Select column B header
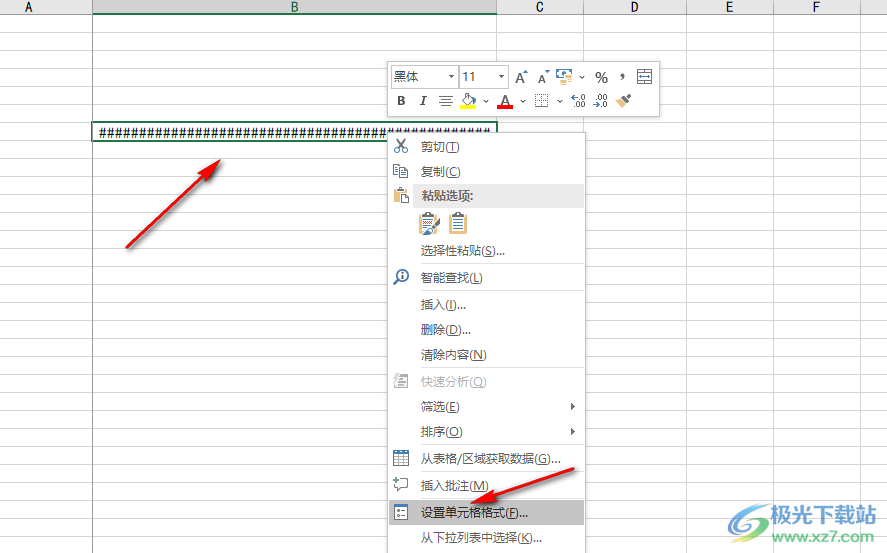Viewport: 887px width, 553px height. click(294, 7)
